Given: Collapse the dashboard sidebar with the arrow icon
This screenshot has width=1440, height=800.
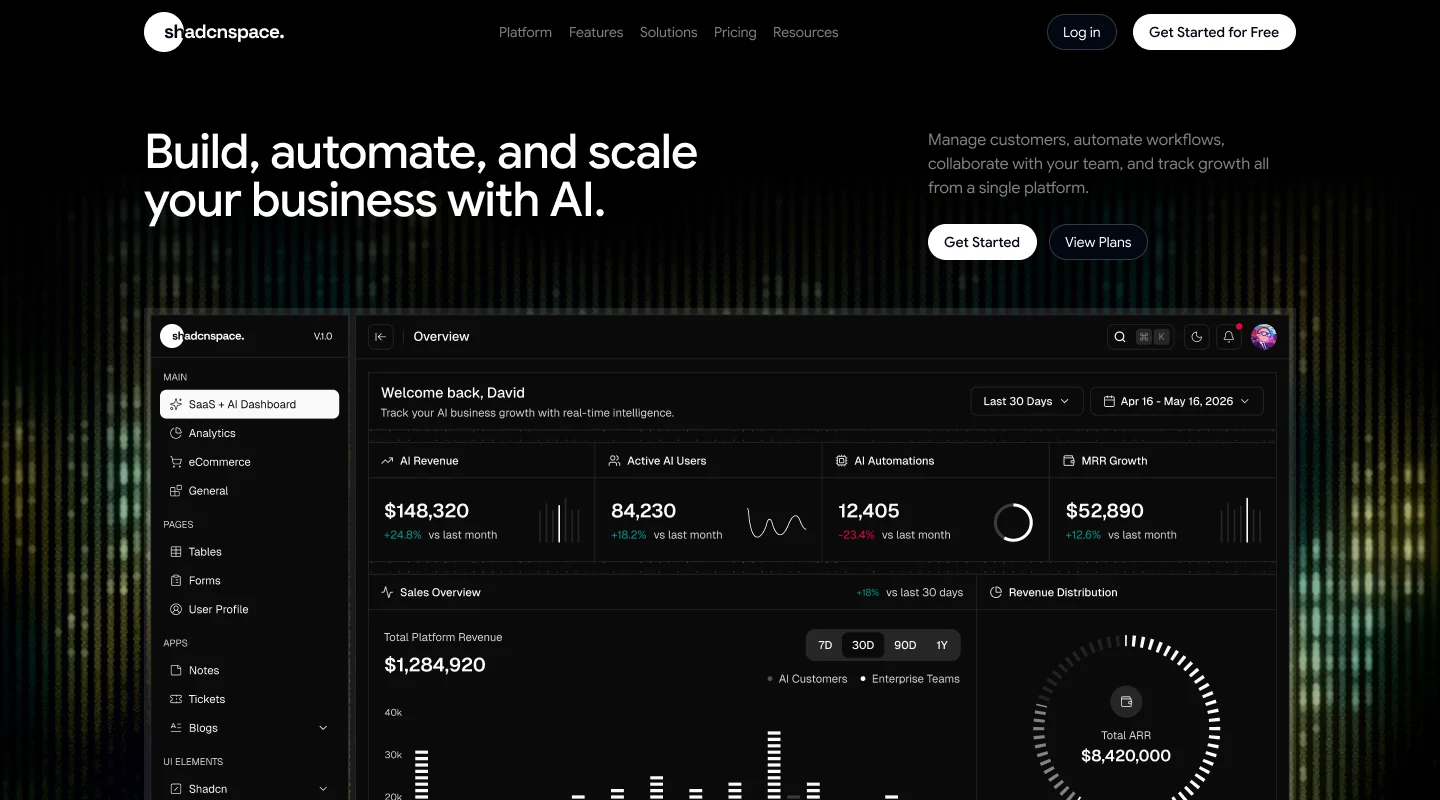Looking at the screenshot, I should (380, 337).
